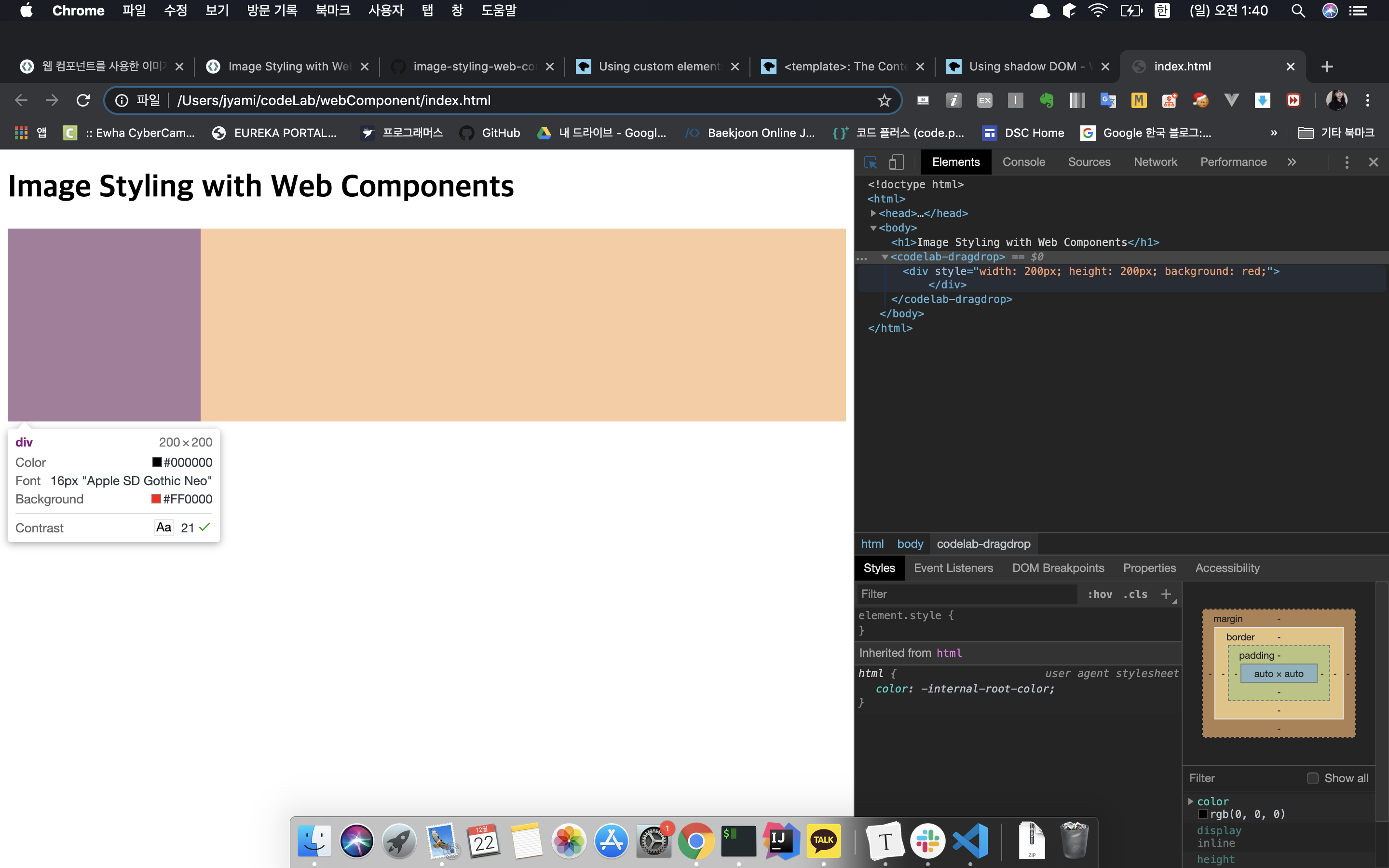Toggle the :hov element state panel
Screen dimensions: 1389x868
tap(1100, 594)
